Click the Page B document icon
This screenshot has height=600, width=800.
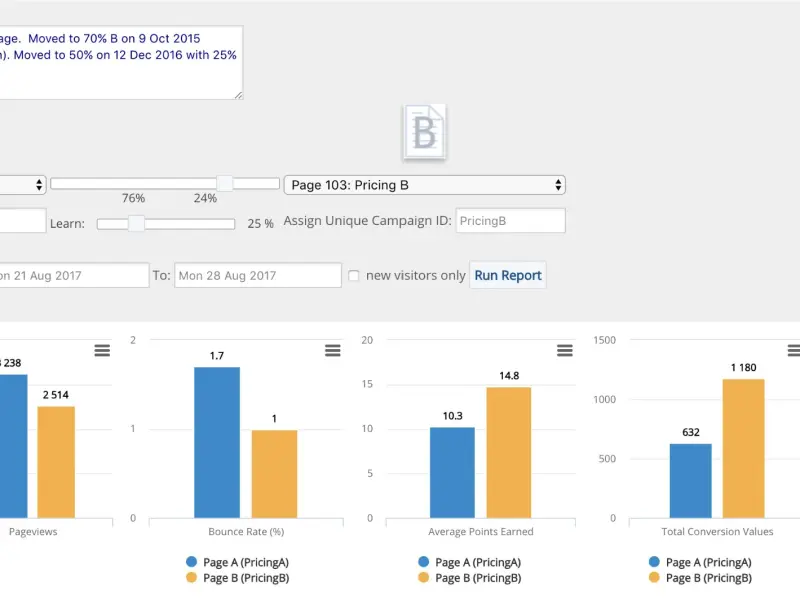[424, 132]
